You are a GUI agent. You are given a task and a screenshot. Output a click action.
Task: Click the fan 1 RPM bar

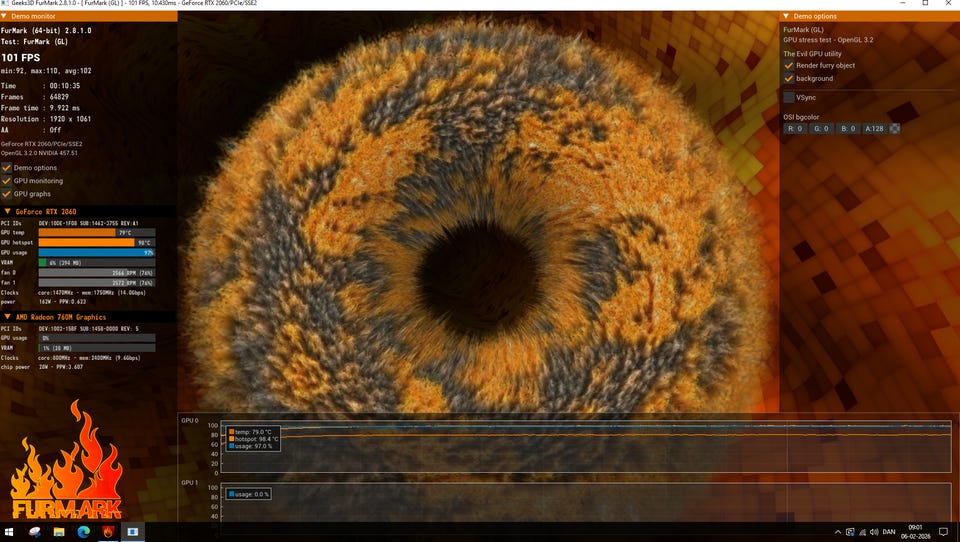click(x=97, y=282)
